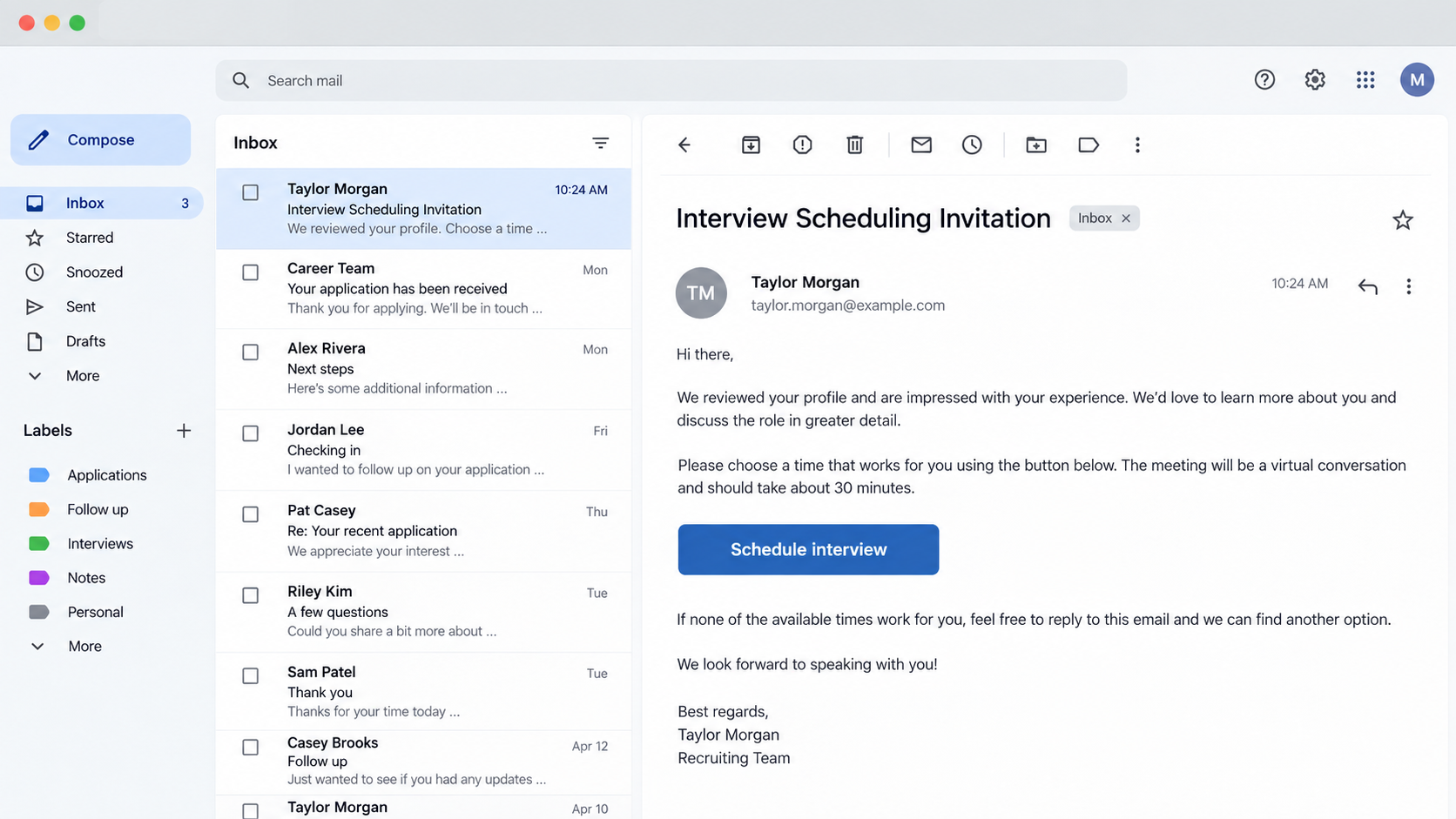Click the TM sender avatar
Viewport: 1456px width, 819px height.
click(x=701, y=293)
